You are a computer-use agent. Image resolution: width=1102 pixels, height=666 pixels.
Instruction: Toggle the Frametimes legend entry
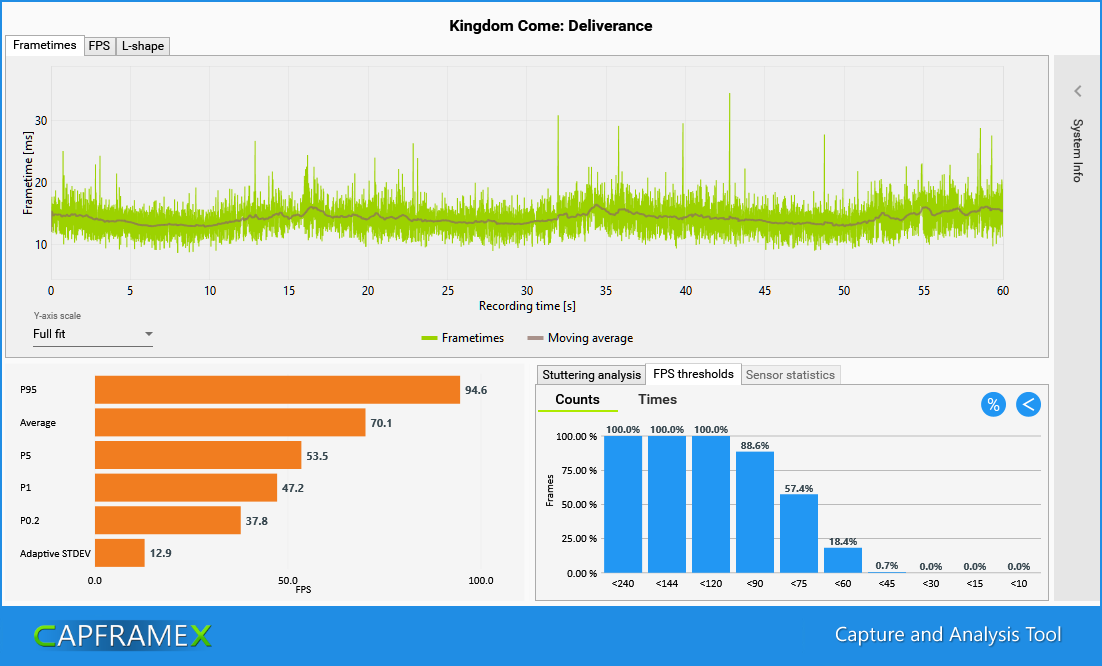pyautogui.click(x=462, y=338)
